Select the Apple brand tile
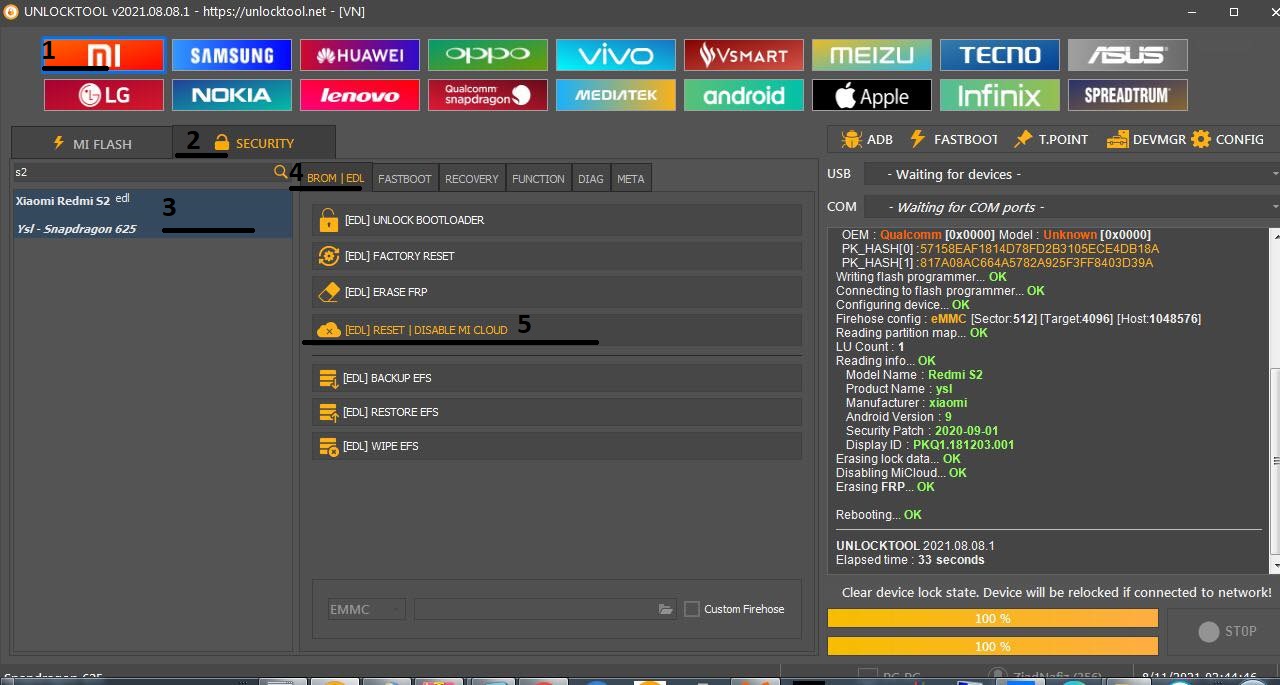 872,95
